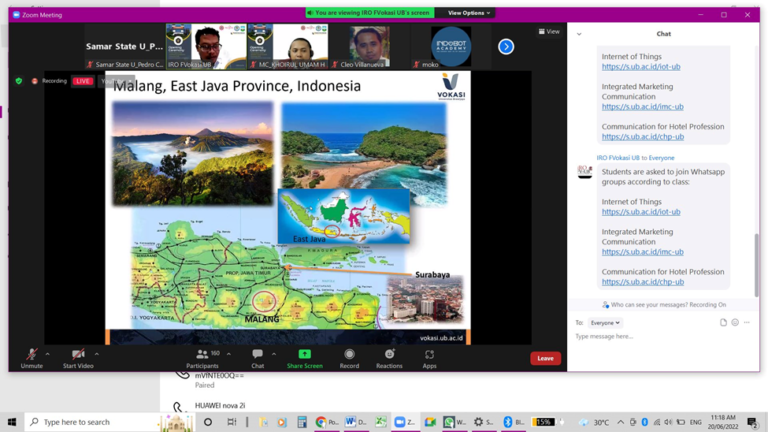Unmute the microphone in Zoom

pos(32,358)
